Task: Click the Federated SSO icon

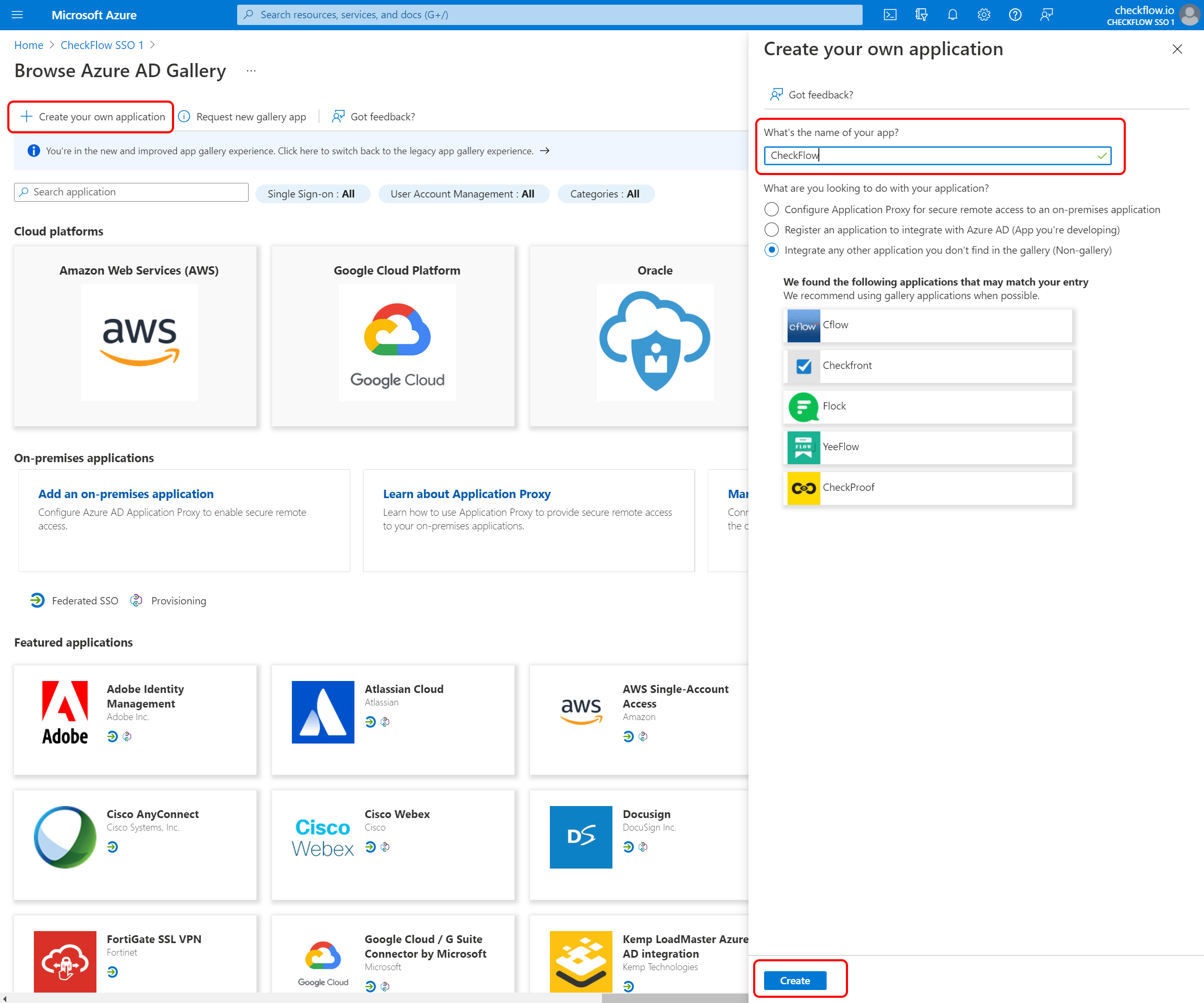Action: (36, 601)
